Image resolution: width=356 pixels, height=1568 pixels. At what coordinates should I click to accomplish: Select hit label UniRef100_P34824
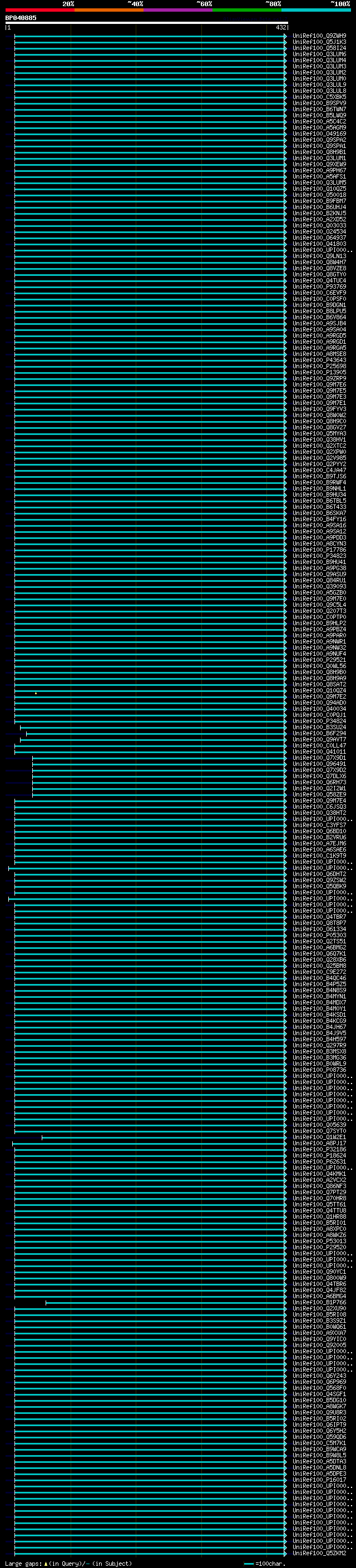coord(319,721)
